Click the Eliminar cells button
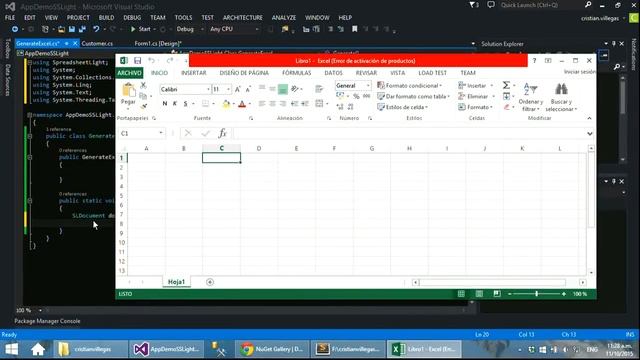The image size is (640, 360). click(x=476, y=96)
